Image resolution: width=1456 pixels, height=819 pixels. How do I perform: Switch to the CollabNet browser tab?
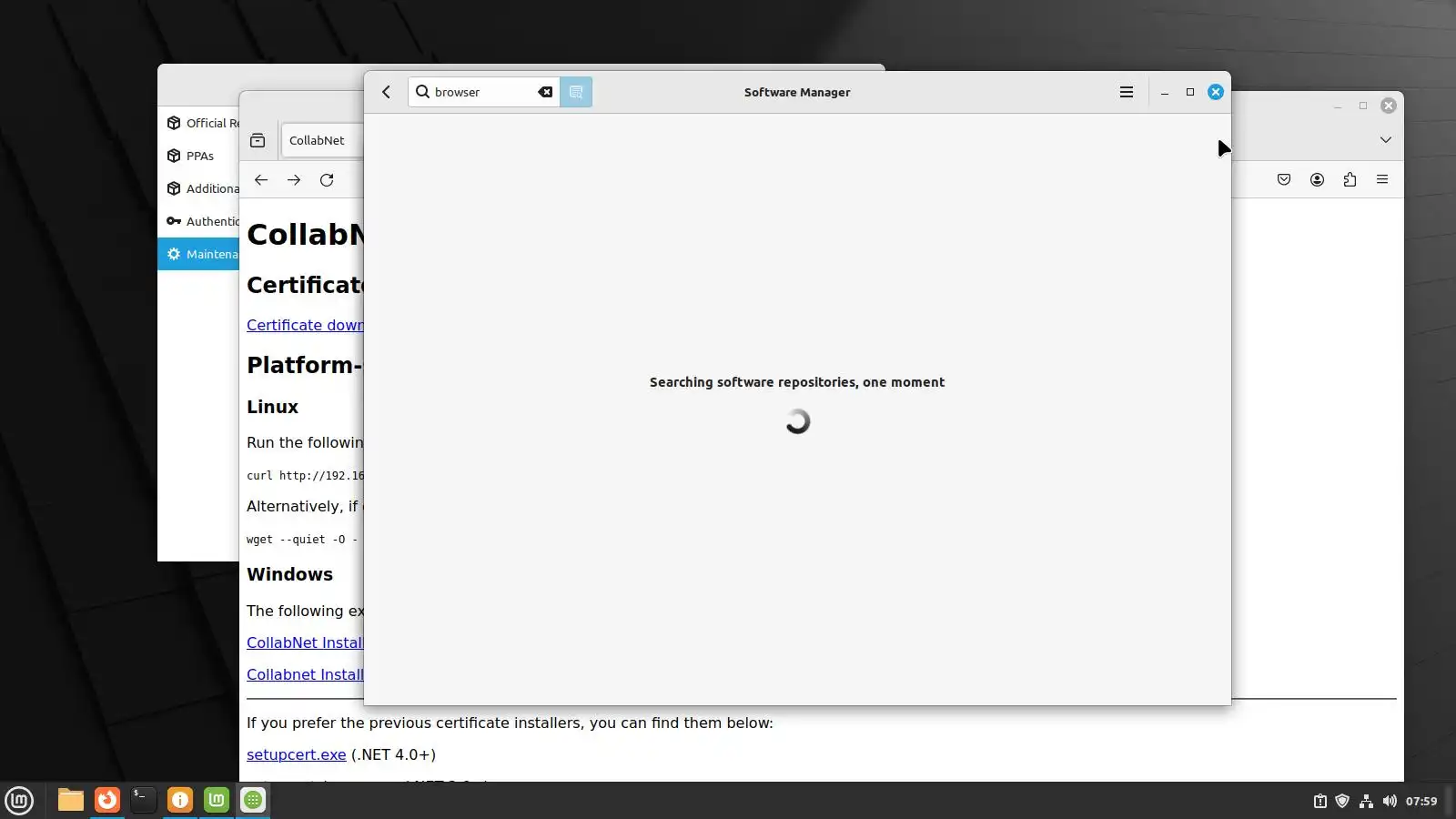pos(322,140)
